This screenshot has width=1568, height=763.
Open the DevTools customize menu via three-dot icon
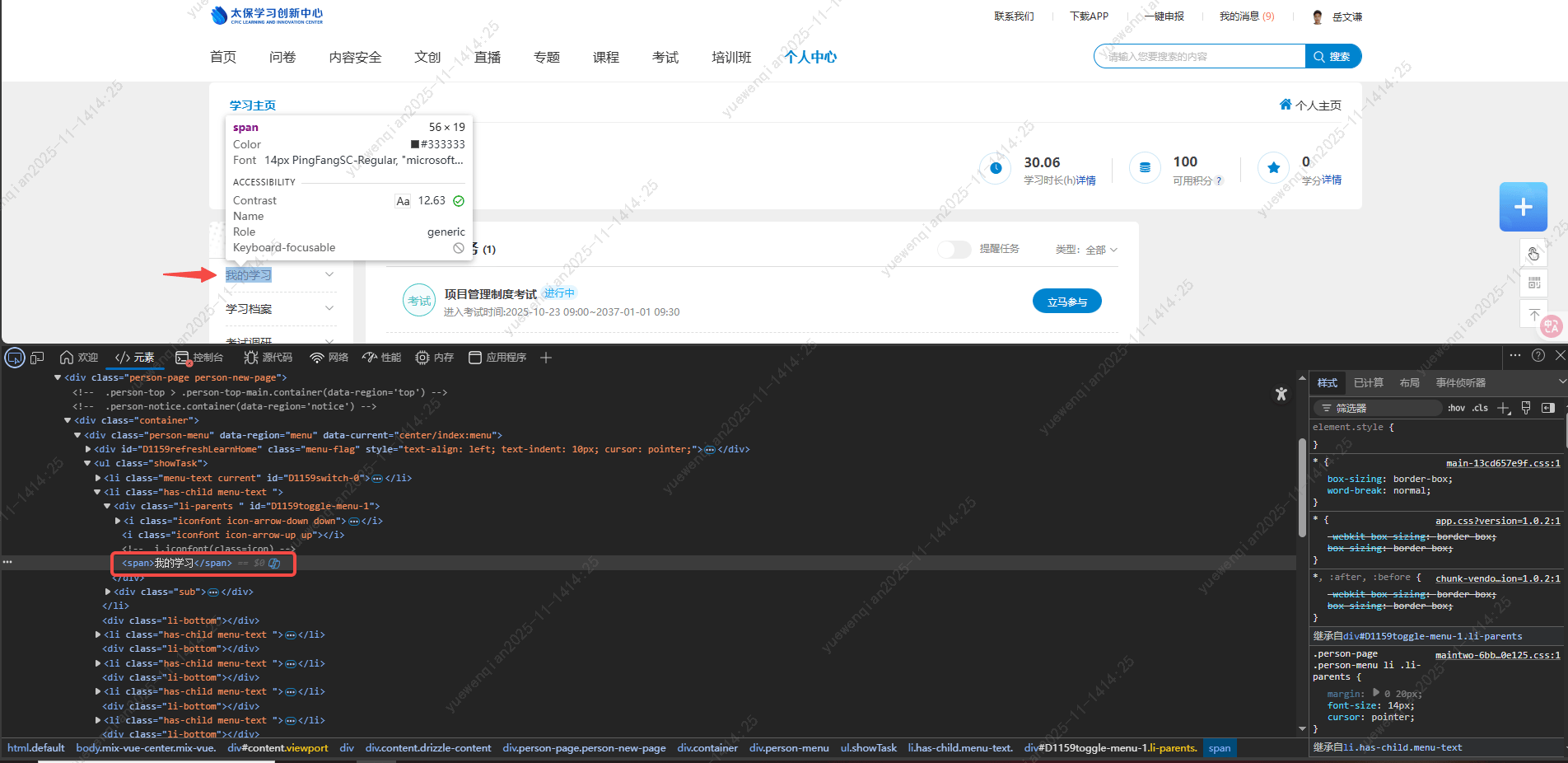(x=1515, y=355)
